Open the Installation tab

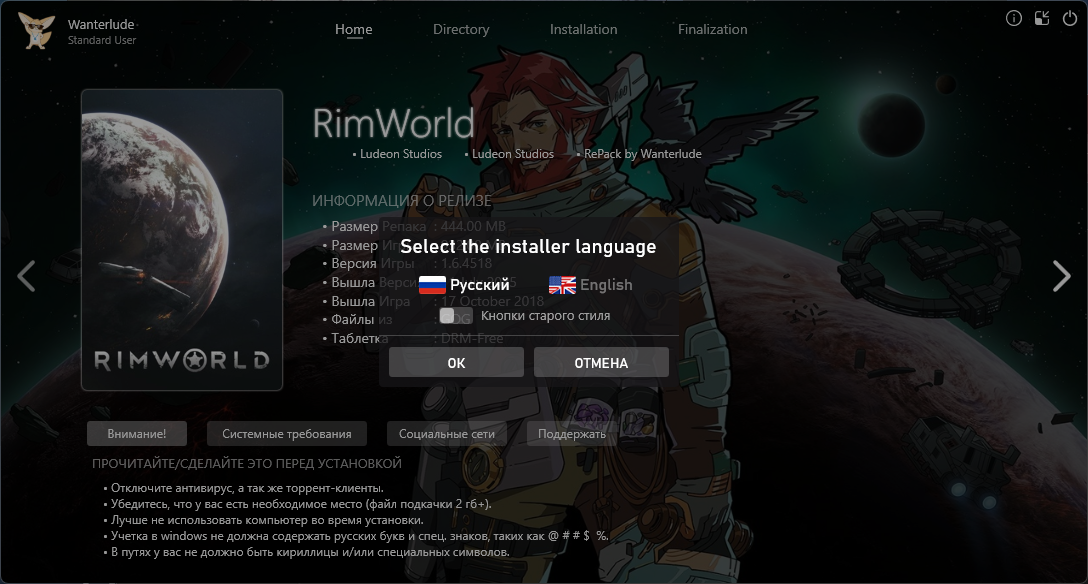pos(583,29)
